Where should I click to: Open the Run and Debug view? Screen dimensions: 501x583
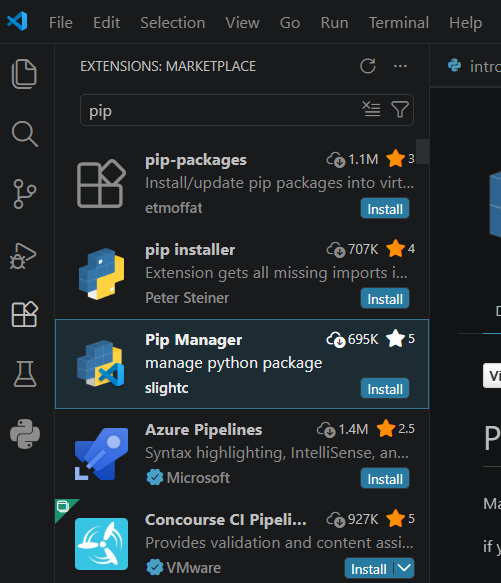[x=23, y=256]
